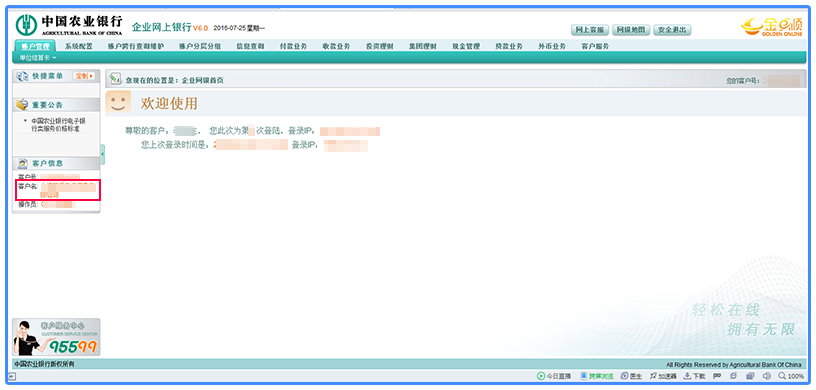This screenshot has height=390, width=816.
Task: Click the 企业网上银行 title text
Action: pyautogui.click(x=161, y=27)
